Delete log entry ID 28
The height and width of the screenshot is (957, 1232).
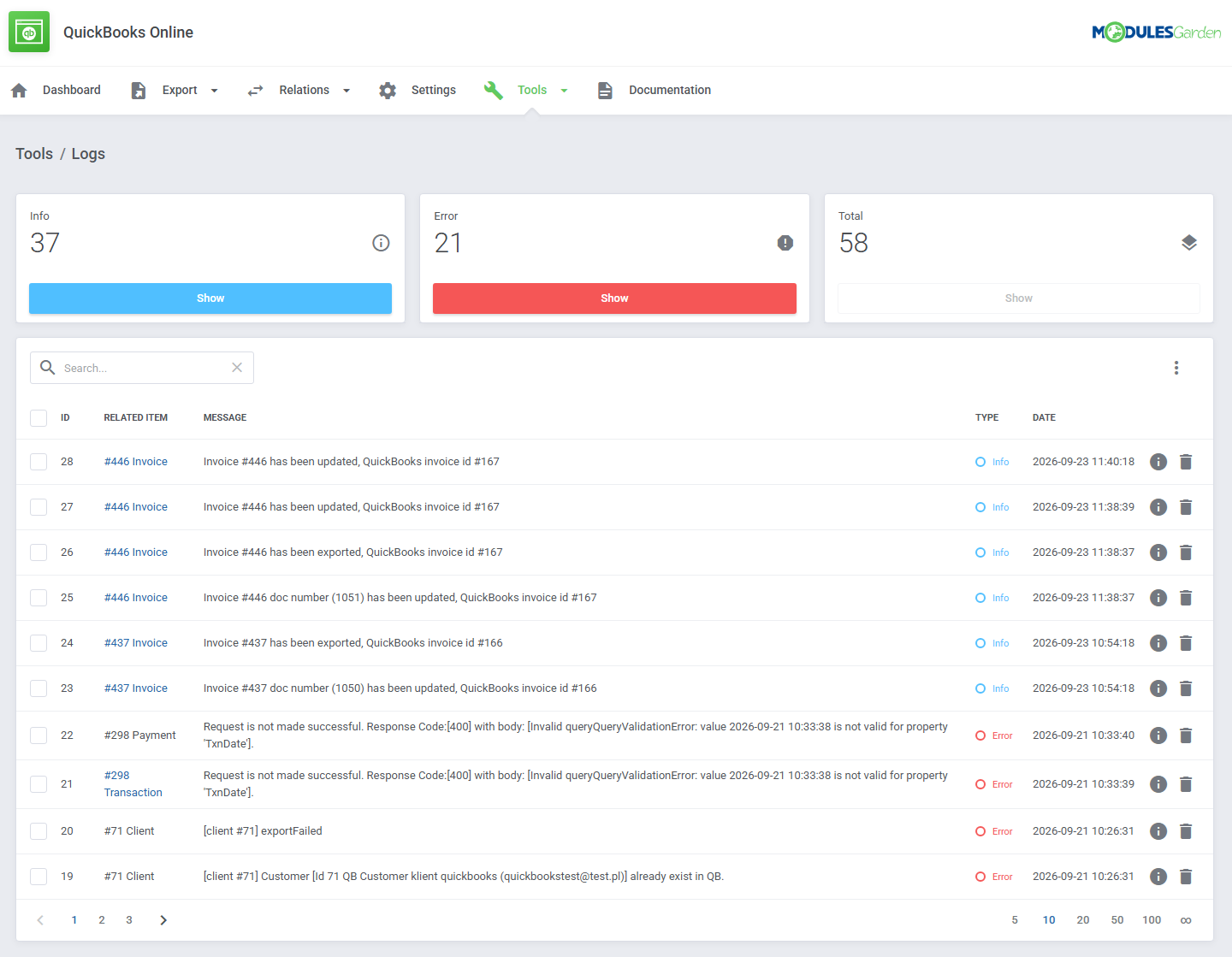click(x=1186, y=462)
